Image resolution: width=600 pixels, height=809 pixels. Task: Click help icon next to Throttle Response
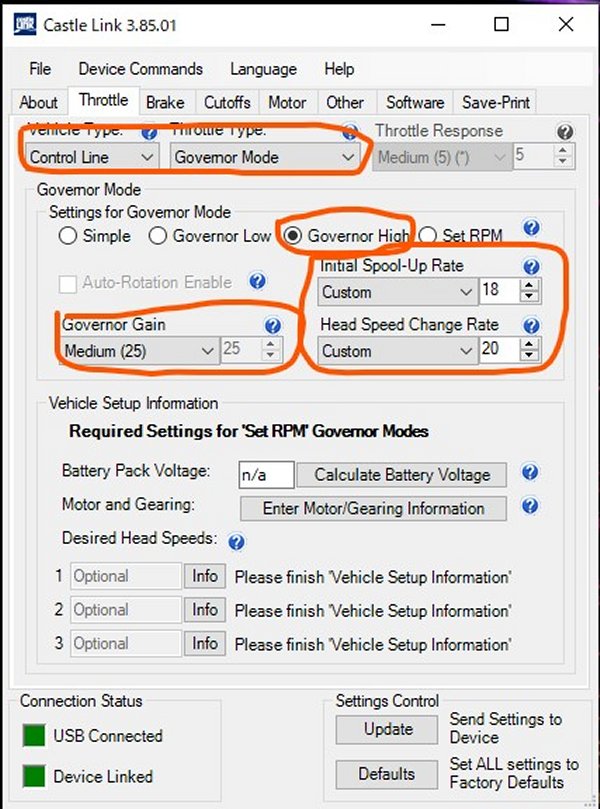(565, 131)
